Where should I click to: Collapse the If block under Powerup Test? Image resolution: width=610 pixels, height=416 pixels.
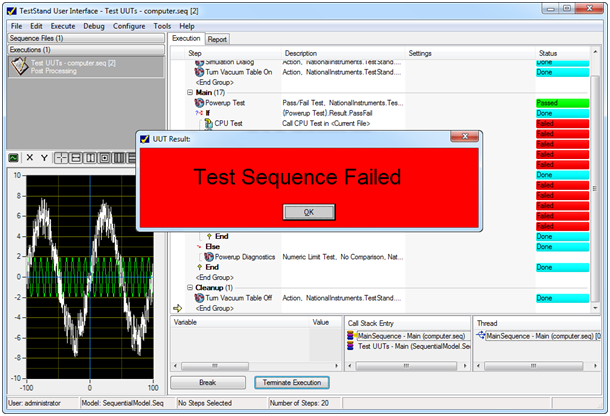click(x=199, y=113)
